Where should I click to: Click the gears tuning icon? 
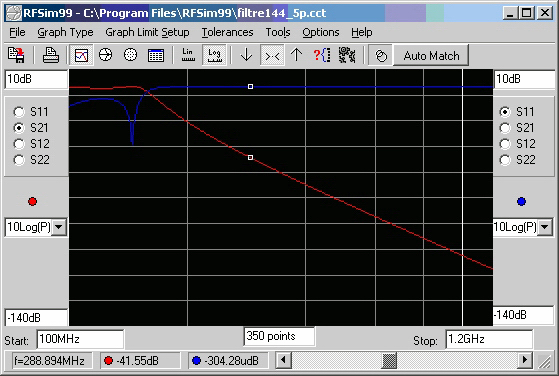point(347,55)
